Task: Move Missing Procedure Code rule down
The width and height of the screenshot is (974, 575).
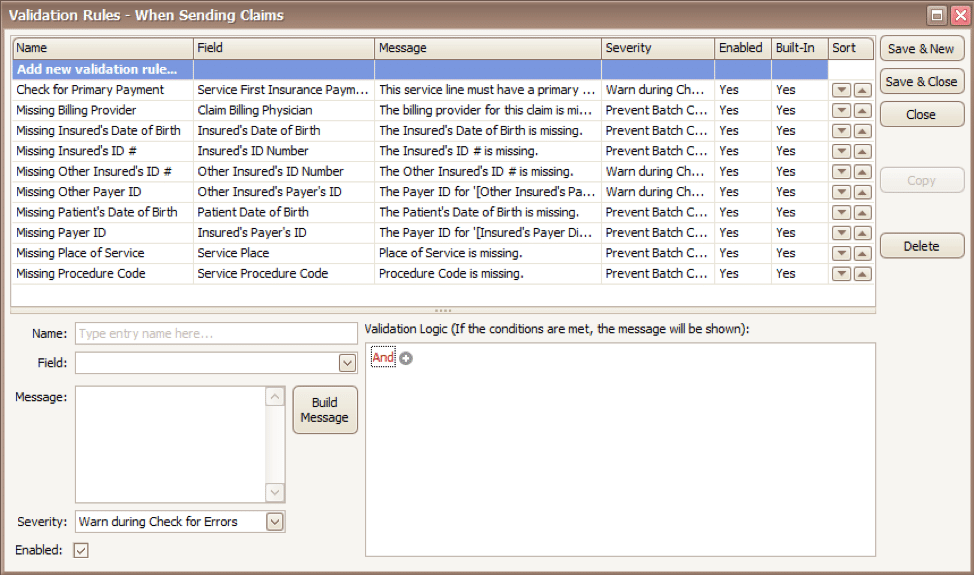Action: 841,274
